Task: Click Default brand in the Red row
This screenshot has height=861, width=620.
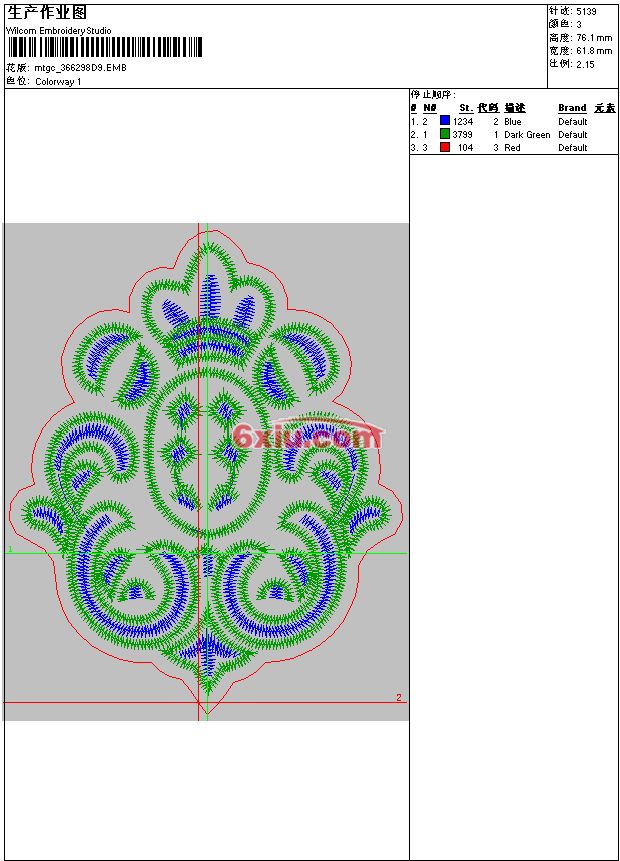Action: (x=572, y=148)
